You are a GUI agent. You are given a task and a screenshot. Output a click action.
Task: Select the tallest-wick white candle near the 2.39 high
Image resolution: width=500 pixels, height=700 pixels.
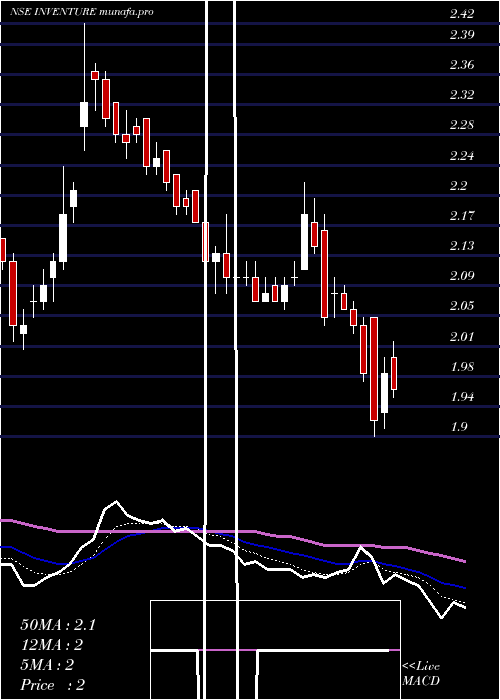(x=84, y=87)
